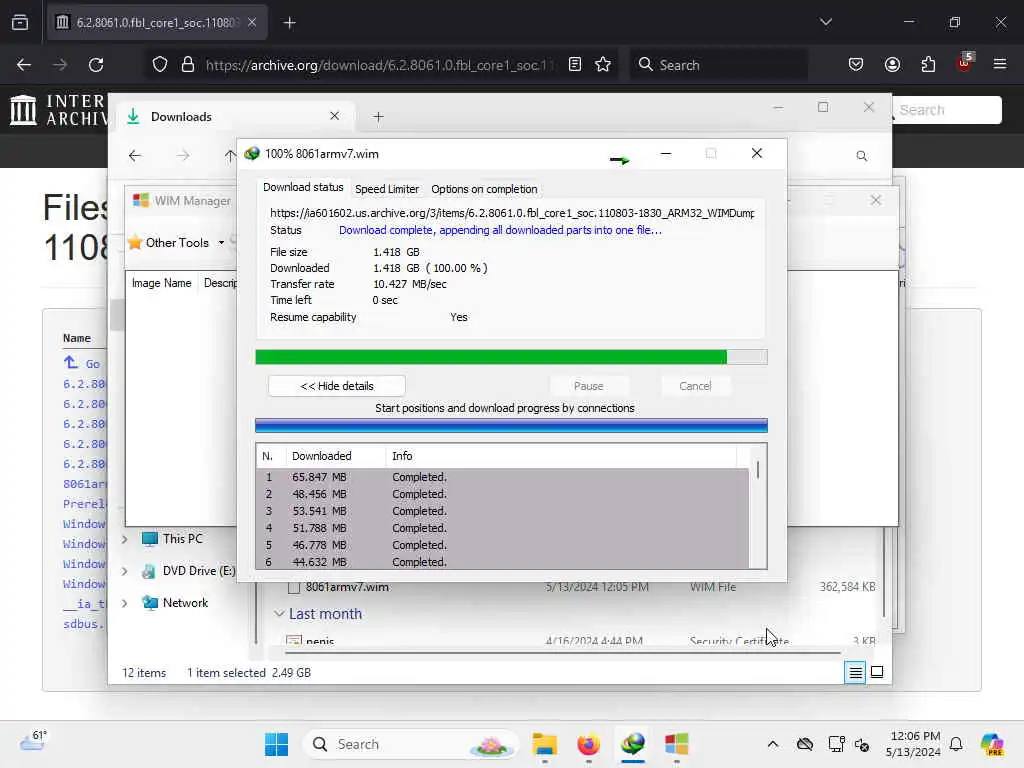
Task: Select connection row 1 with 65.847 MB
Action: coord(502,477)
